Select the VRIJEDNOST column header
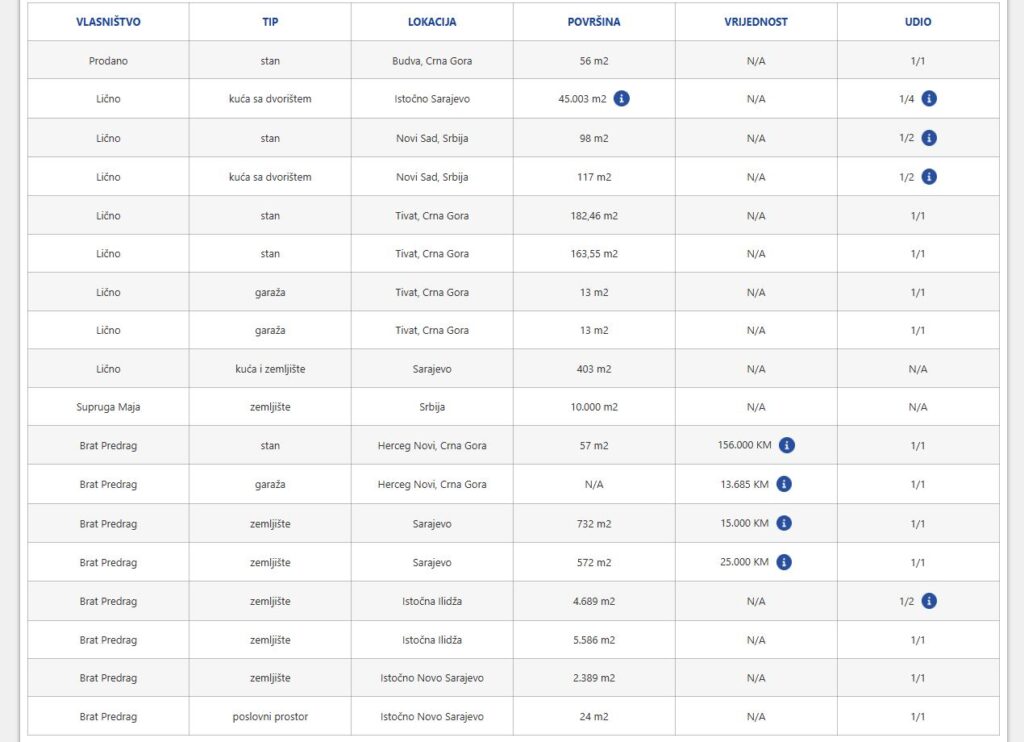The height and width of the screenshot is (742, 1024). pos(756,22)
